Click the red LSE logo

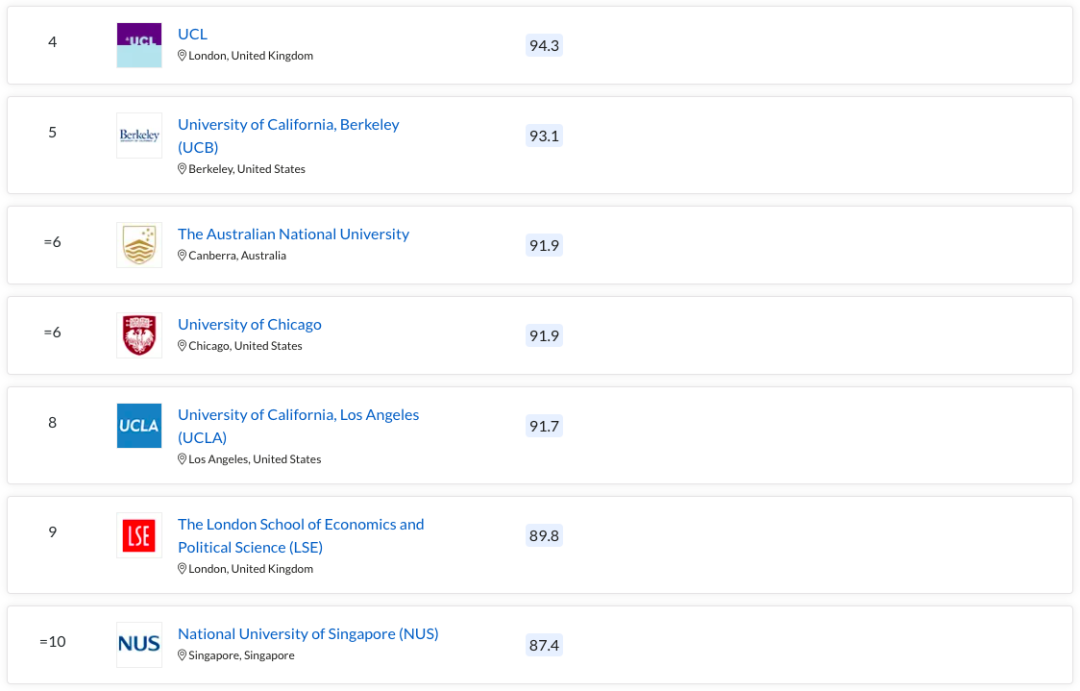[x=139, y=535]
